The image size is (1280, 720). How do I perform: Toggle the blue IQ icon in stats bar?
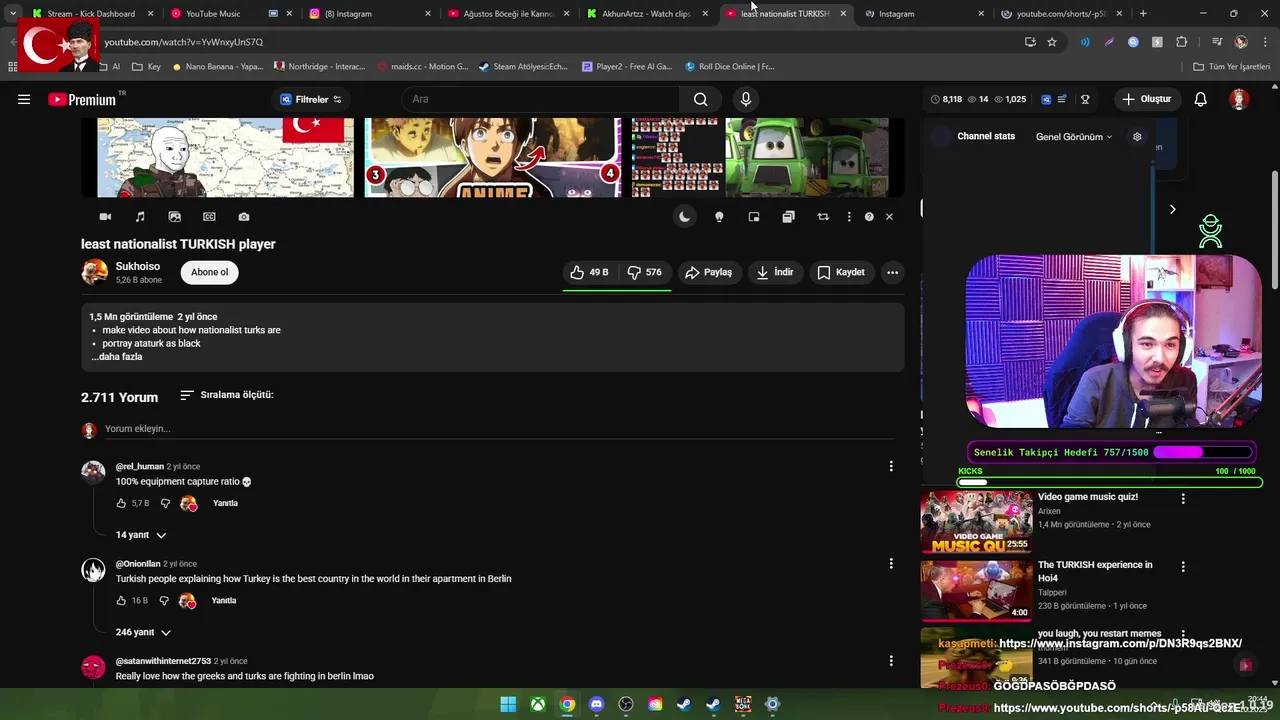pos(1046,99)
